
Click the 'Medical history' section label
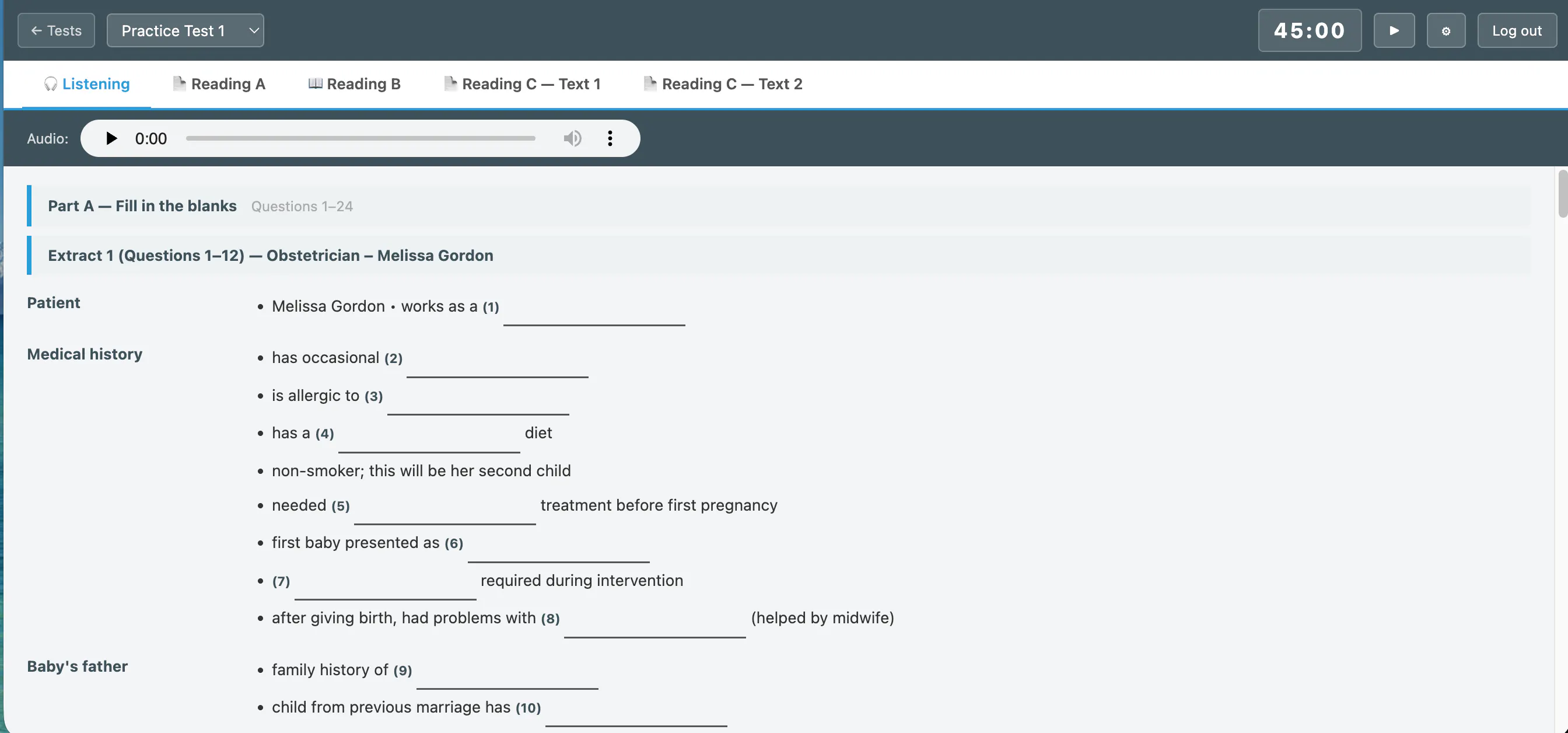85,354
